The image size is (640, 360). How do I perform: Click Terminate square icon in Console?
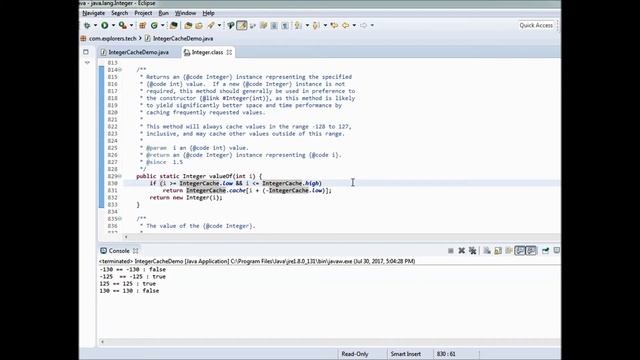(x=451, y=251)
